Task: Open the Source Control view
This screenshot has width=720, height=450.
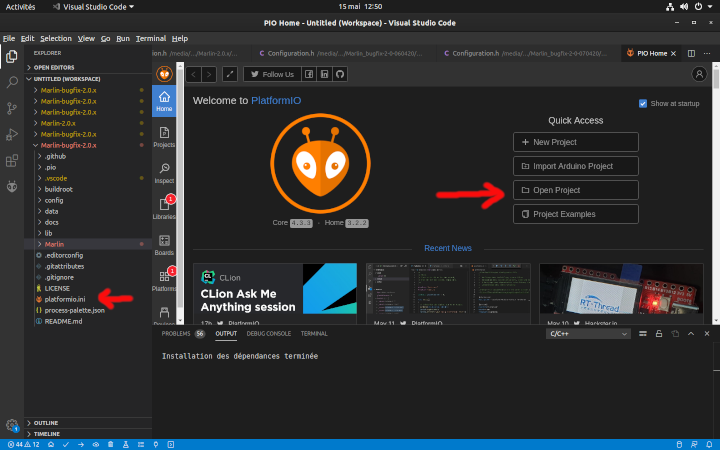Action: tap(12, 108)
